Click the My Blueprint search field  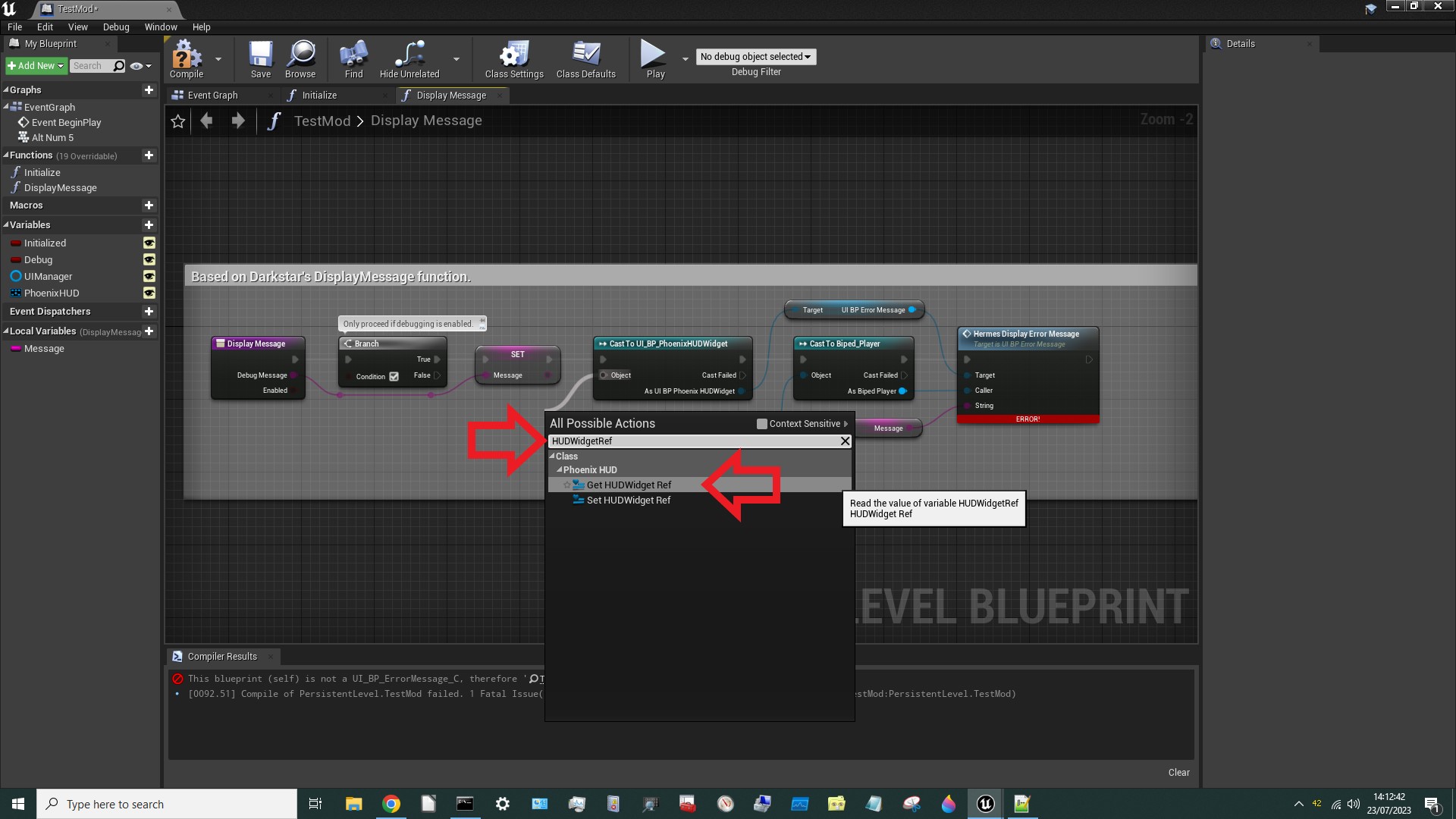tap(92, 66)
